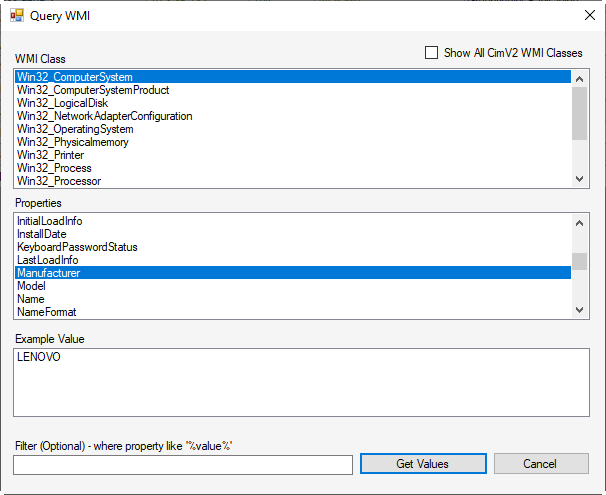Select the NameFormat property
This screenshot has width=606, height=495.
click(x=46, y=312)
